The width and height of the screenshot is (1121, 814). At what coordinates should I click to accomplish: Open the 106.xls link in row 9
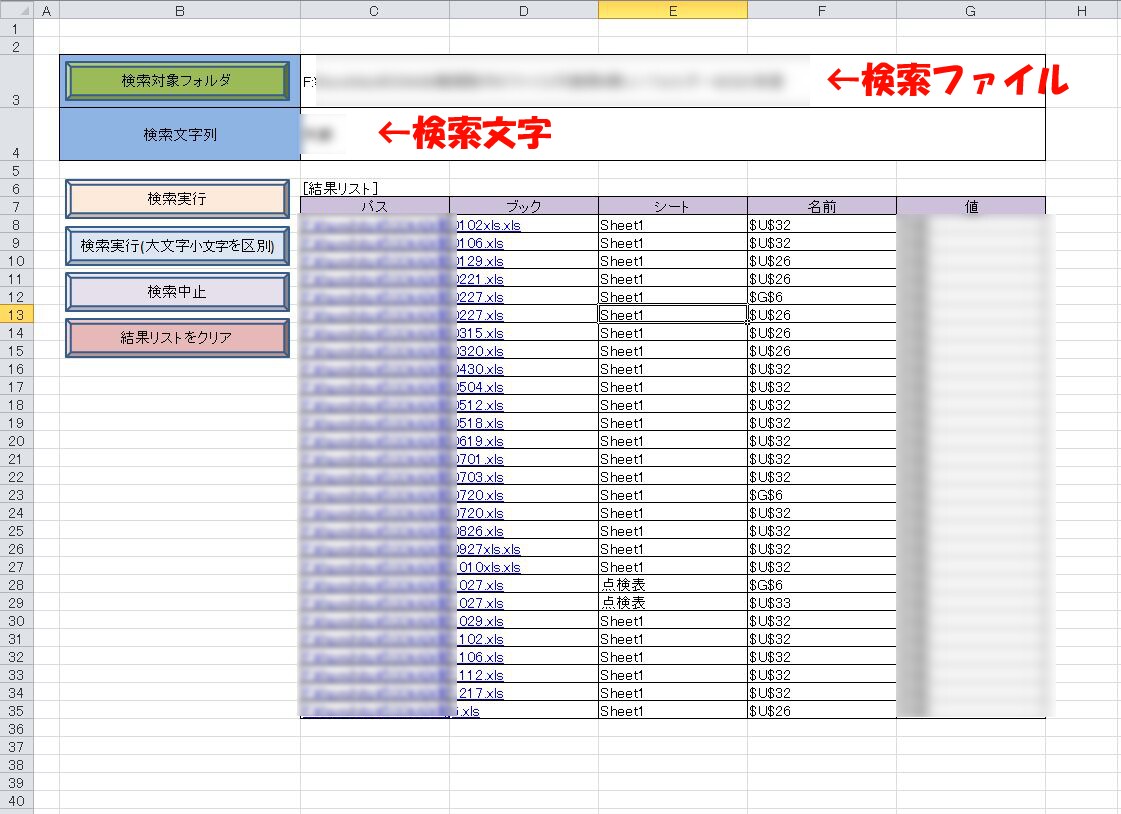point(480,243)
